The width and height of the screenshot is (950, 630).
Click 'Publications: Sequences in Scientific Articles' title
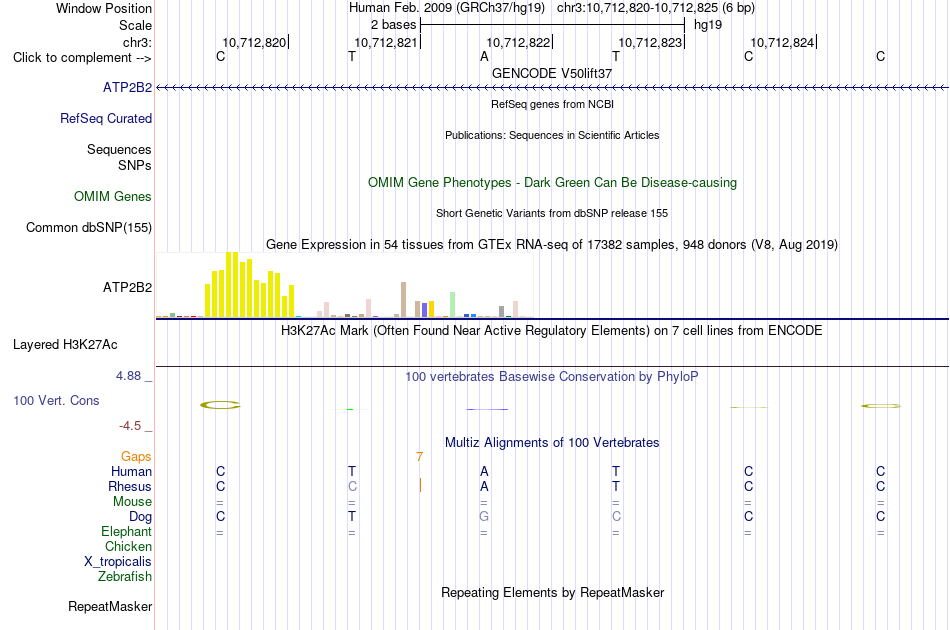coord(552,135)
